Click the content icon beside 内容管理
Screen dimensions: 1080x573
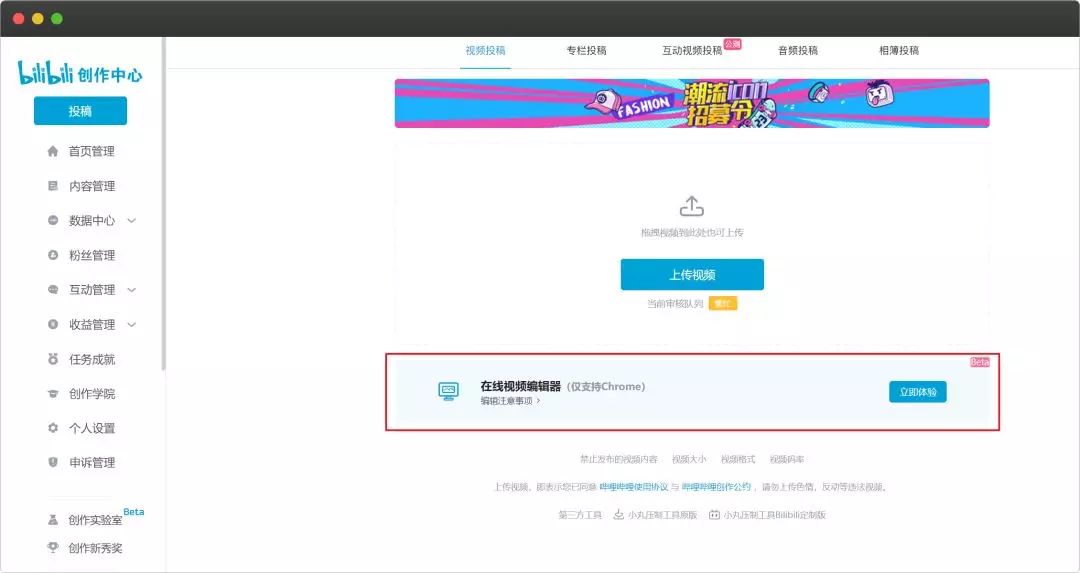53,186
